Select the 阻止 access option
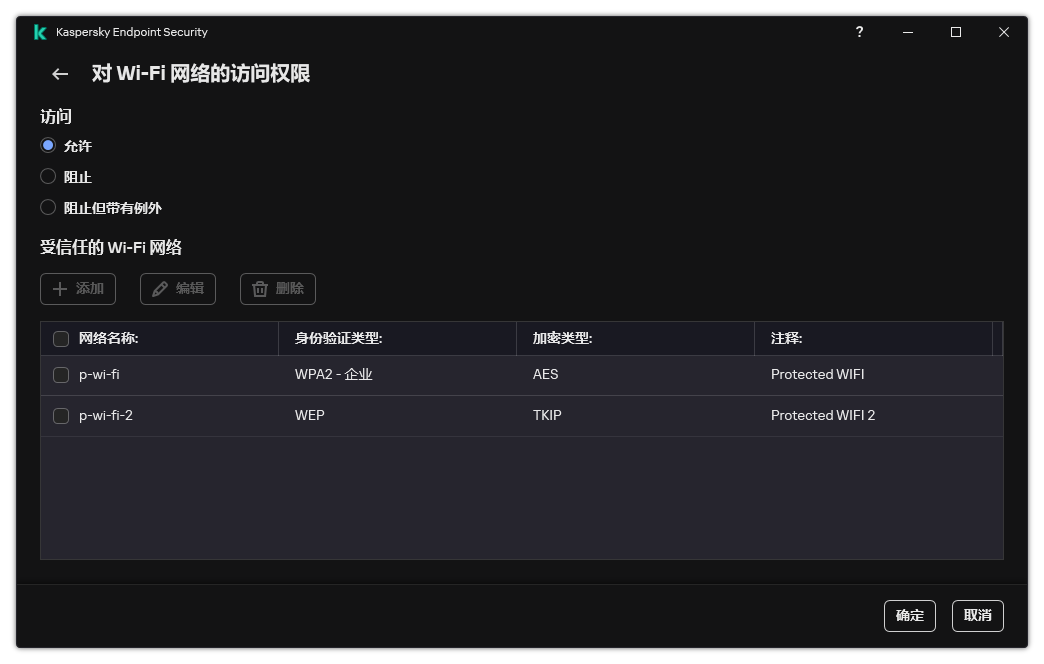Screen dimensions: 1044x664 tap(48, 176)
